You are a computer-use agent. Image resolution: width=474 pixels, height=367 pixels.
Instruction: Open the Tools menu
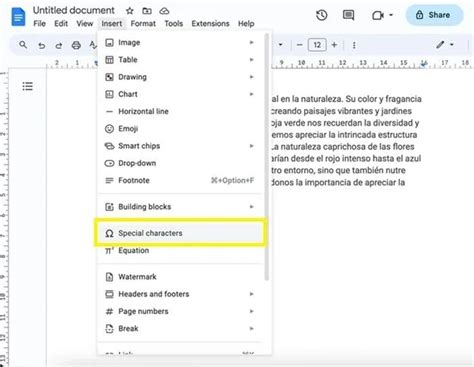[174, 24]
